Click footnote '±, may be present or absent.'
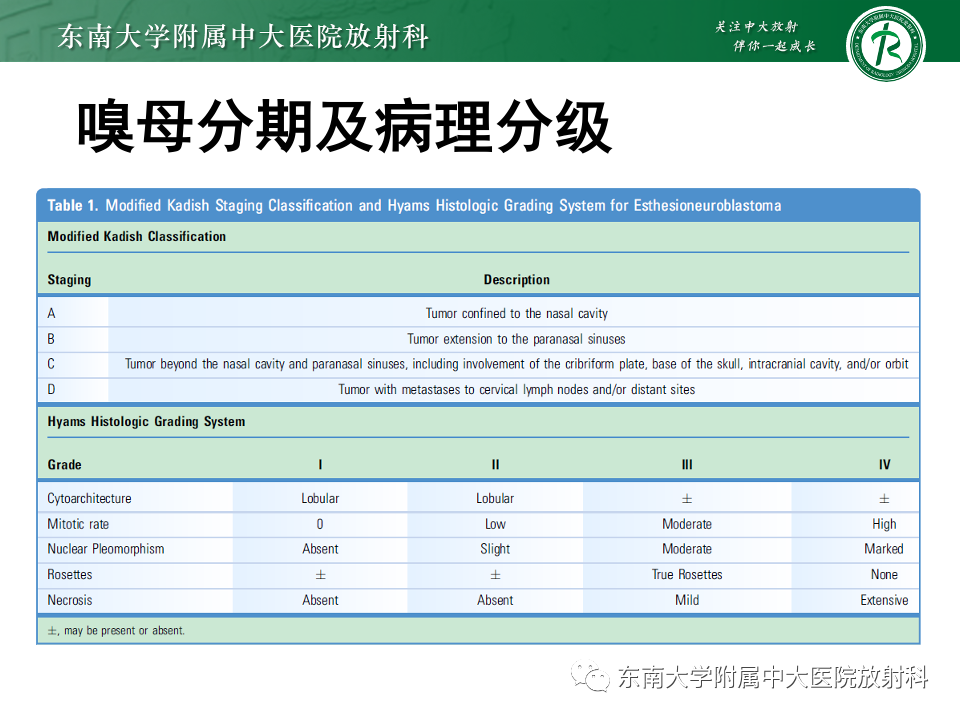Viewport: 960px width, 720px height. click(116, 631)
